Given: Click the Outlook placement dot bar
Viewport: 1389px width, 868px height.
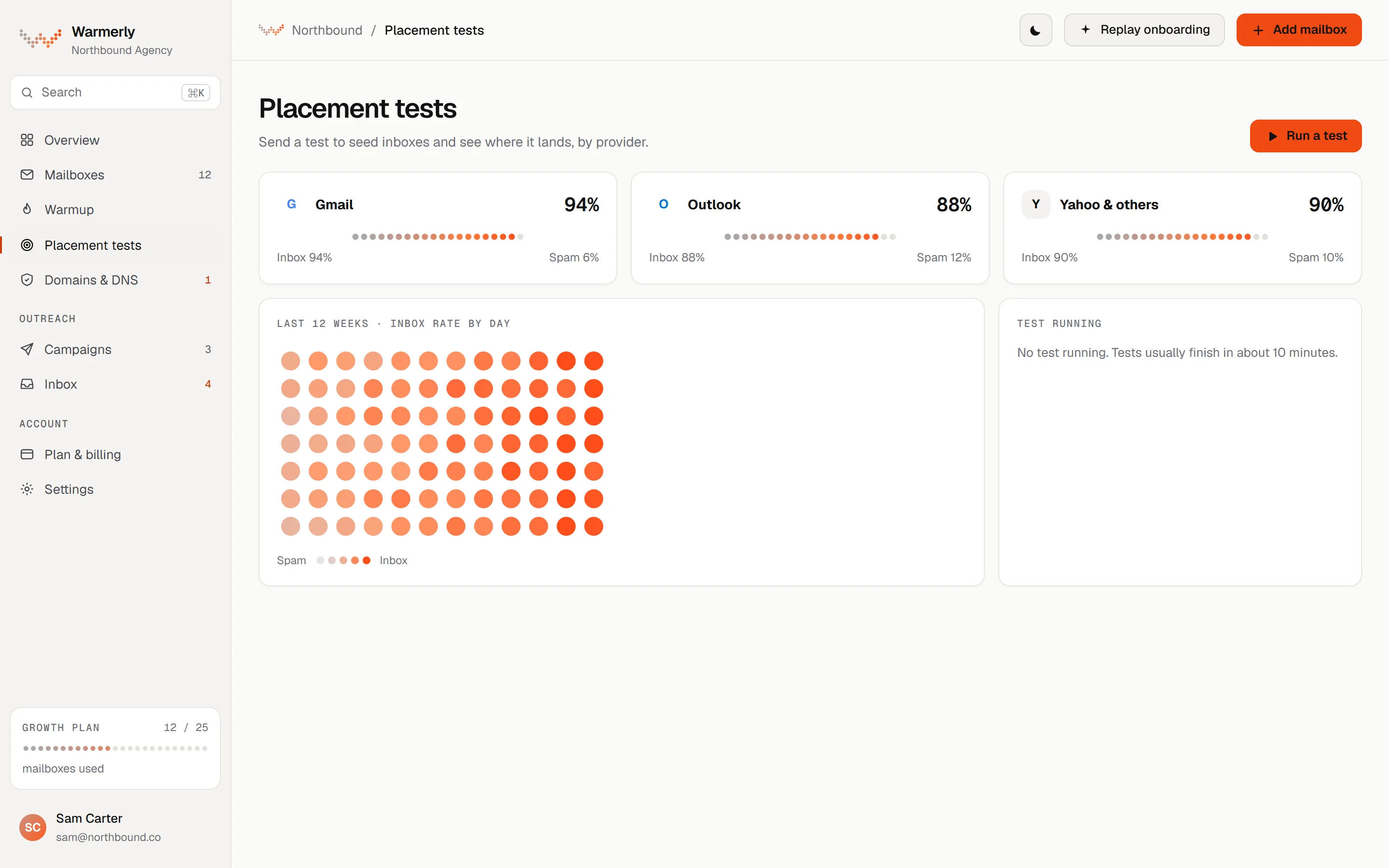Looking at the screenshot, I should coord(810,236).
